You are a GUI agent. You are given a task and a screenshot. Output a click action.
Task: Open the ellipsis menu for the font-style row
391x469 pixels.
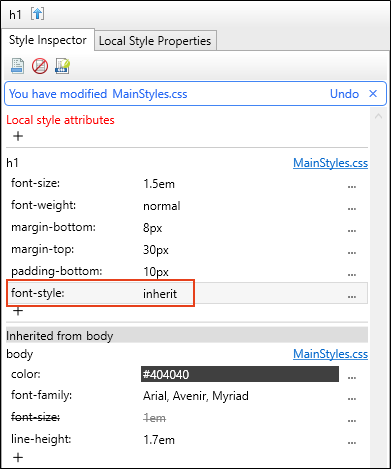point(352,296)
